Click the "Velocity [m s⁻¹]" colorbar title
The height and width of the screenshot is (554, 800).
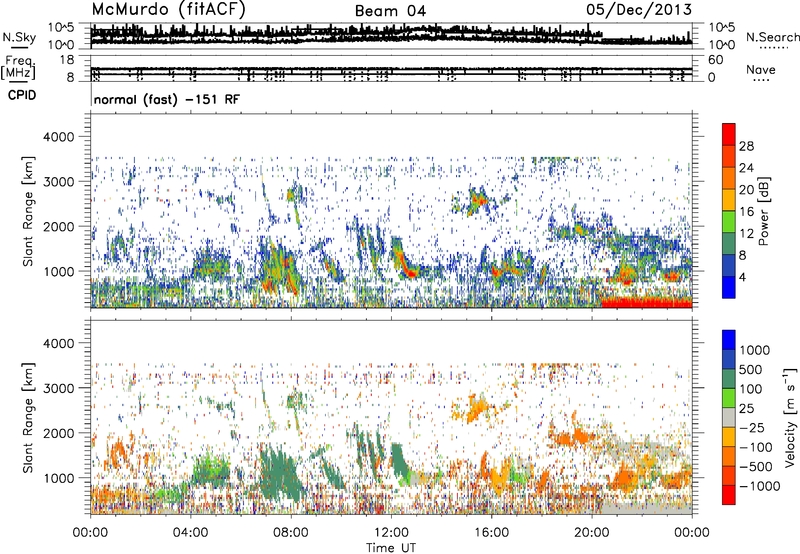(790, 418)
